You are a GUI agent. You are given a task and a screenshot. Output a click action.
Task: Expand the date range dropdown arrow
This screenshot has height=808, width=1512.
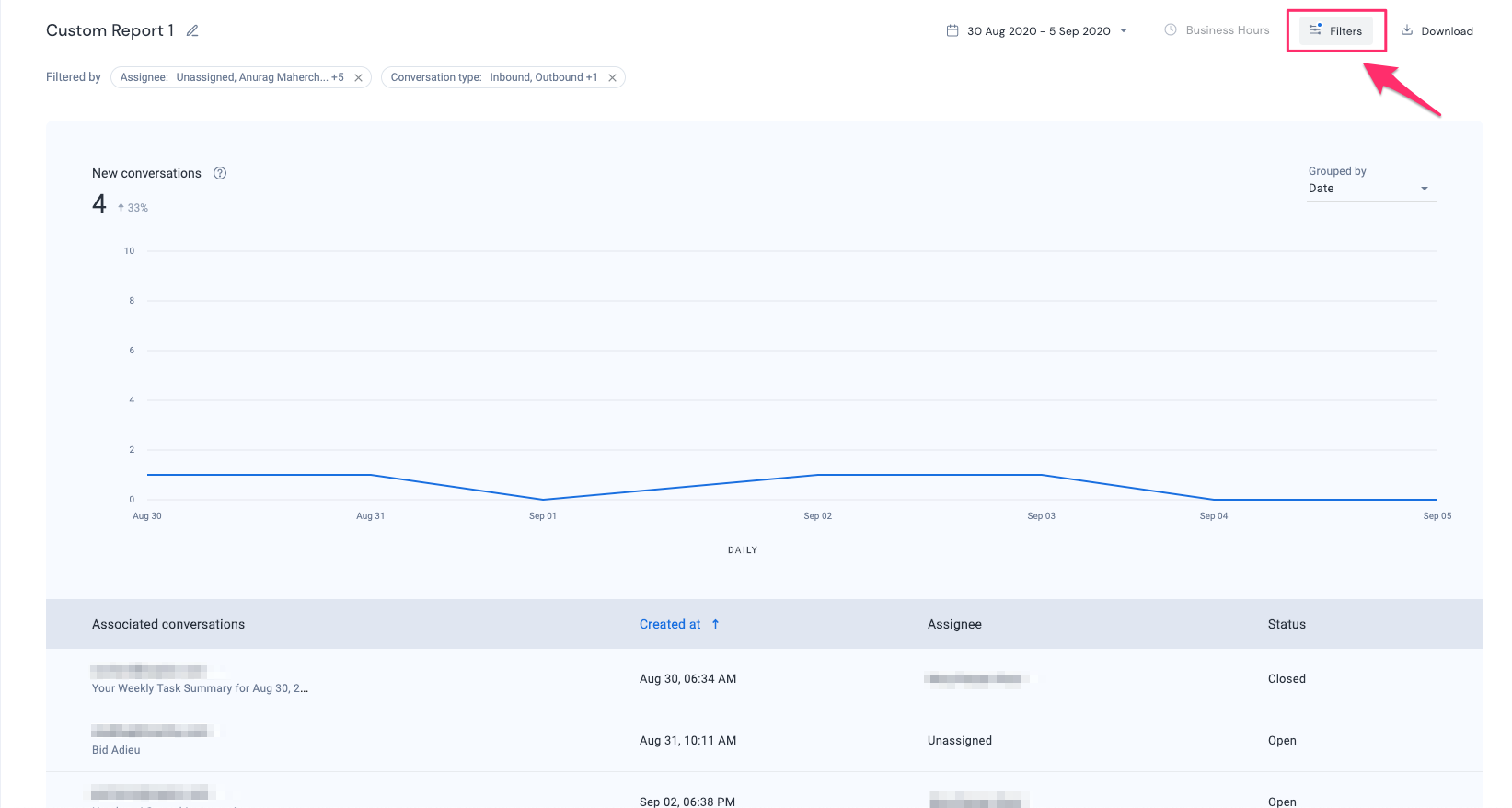coord(1124,30)
